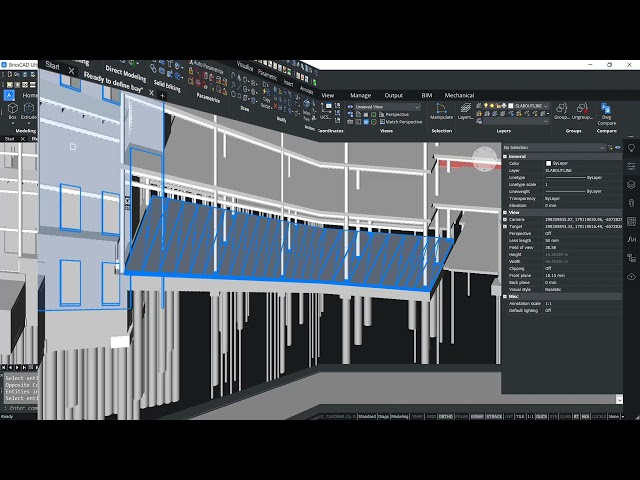Select the Box solid tool

pos(13,111)
